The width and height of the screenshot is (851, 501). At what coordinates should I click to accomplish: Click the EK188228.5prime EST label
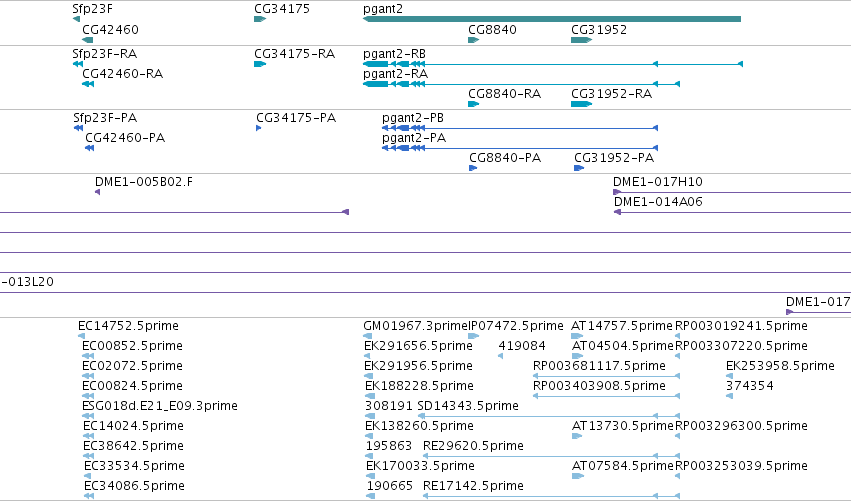419,386
